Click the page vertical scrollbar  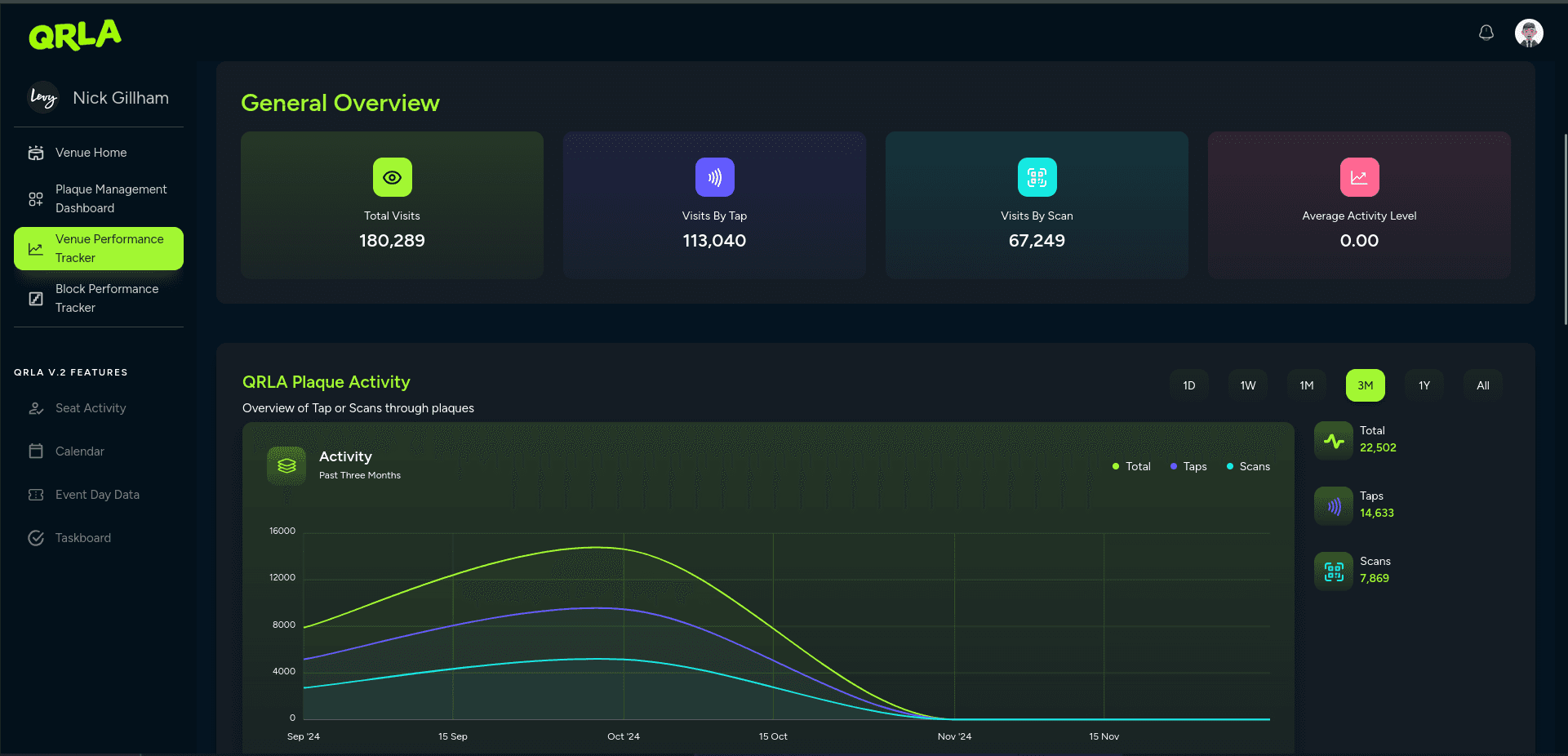tap(1565, 229)
